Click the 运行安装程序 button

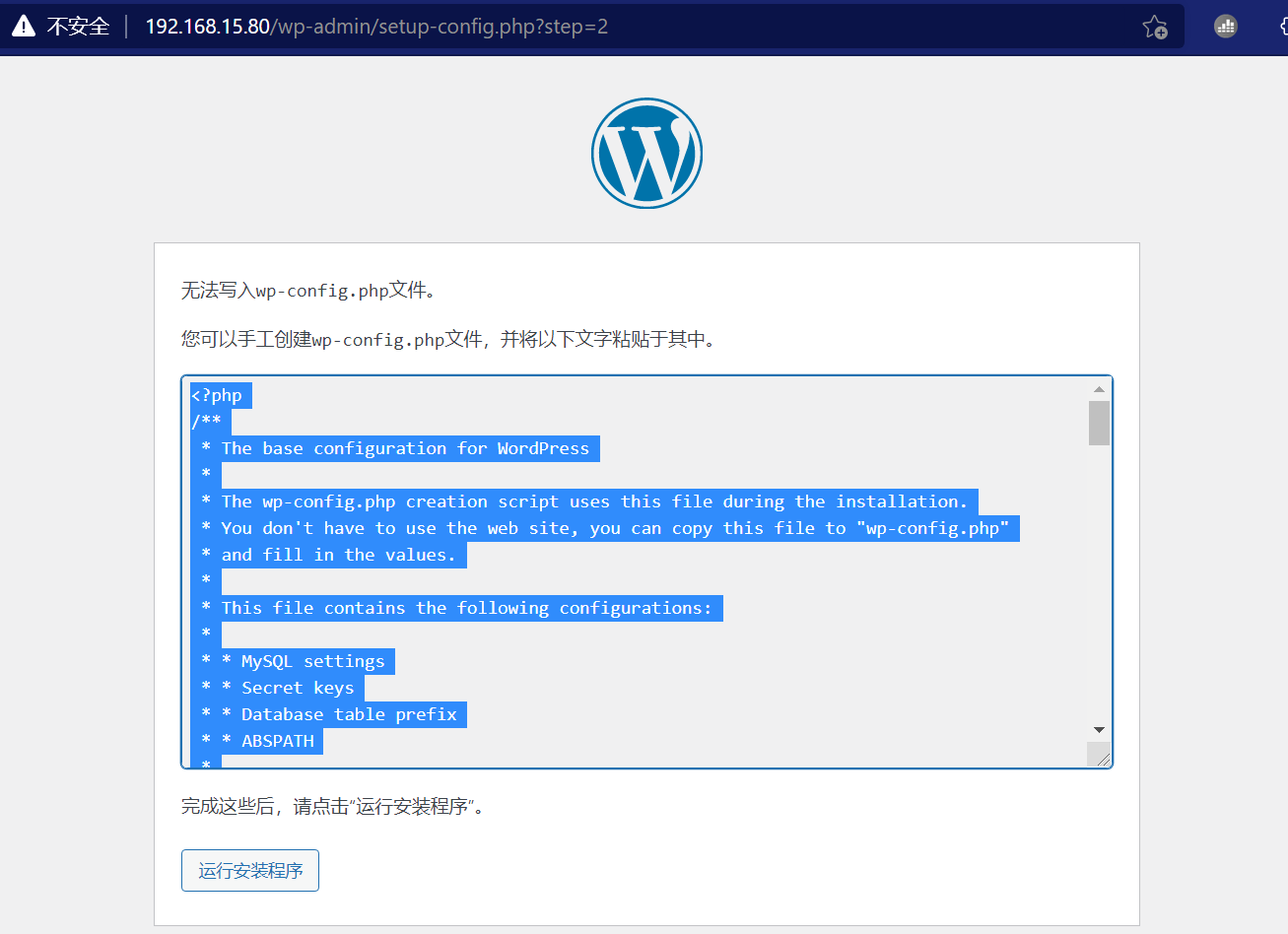pyautogui.click(x=250, y=870)
